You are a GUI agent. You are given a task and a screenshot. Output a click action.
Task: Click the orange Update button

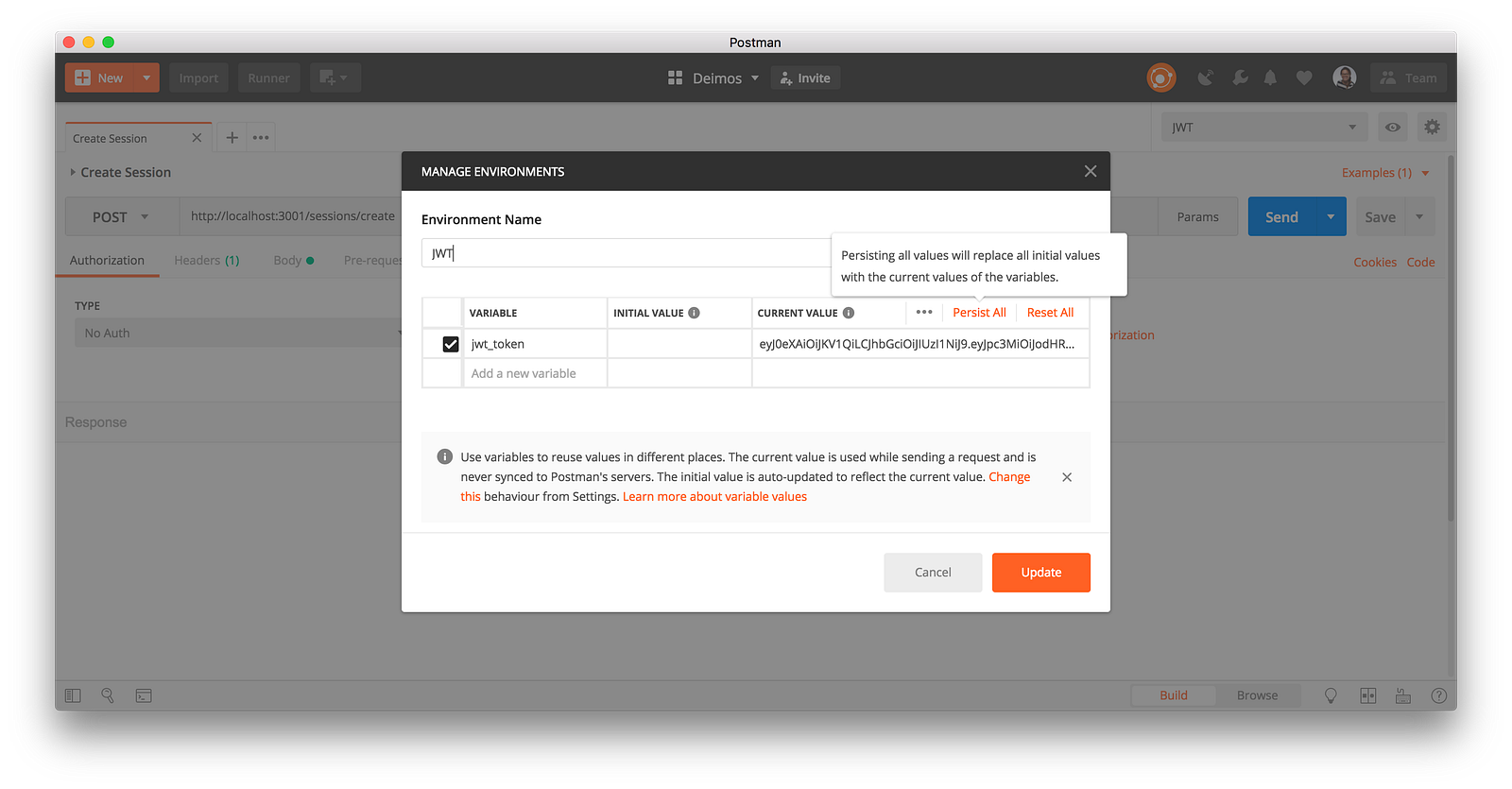[1041, 573]
